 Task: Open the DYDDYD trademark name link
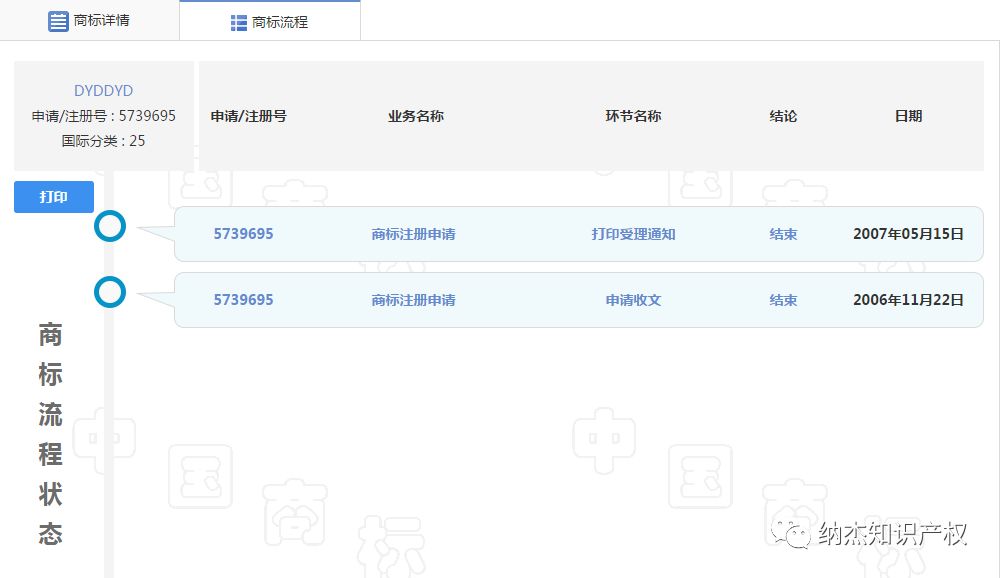point(104,90)
